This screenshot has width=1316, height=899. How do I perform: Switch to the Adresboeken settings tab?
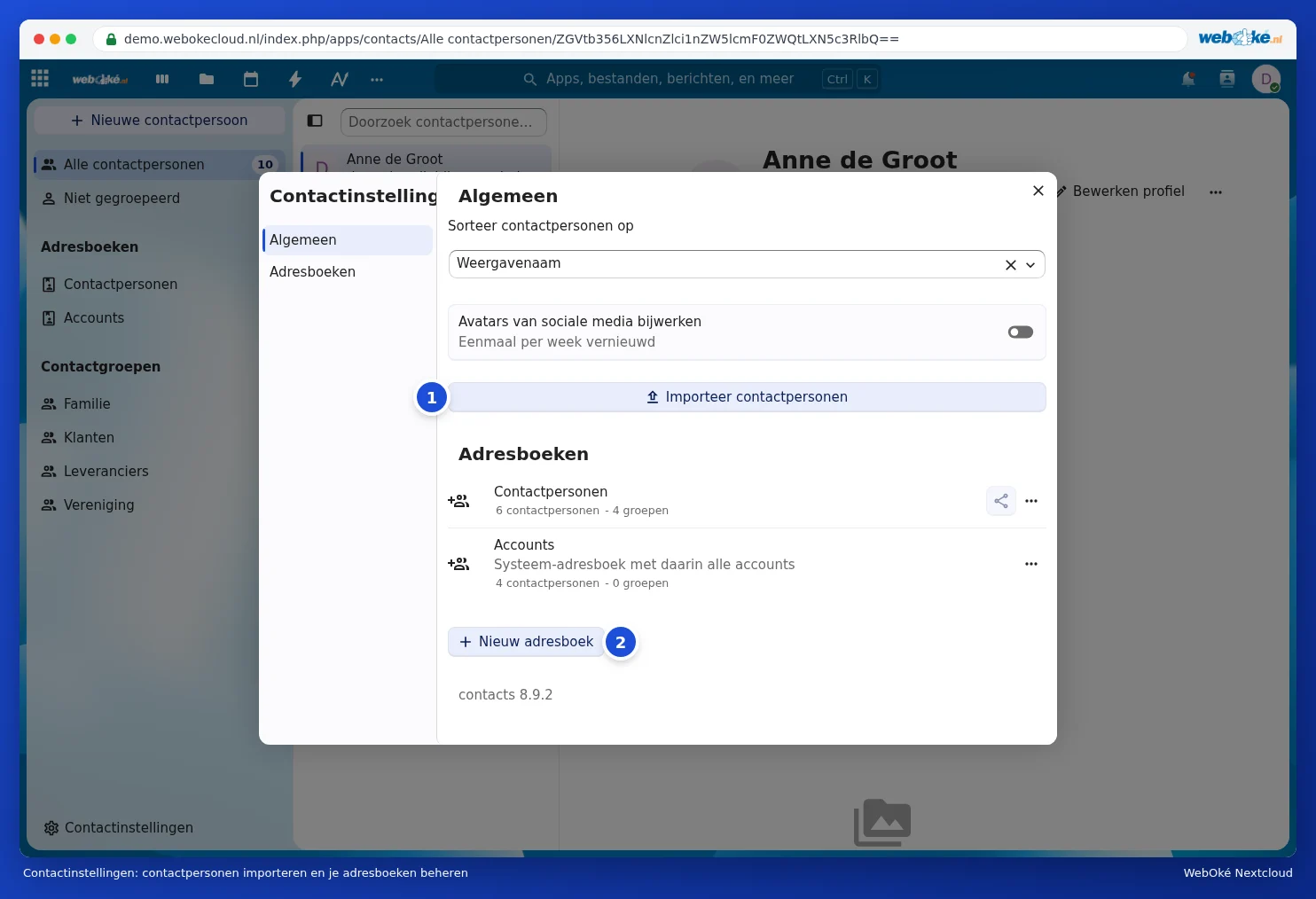[x=347, y=272]
